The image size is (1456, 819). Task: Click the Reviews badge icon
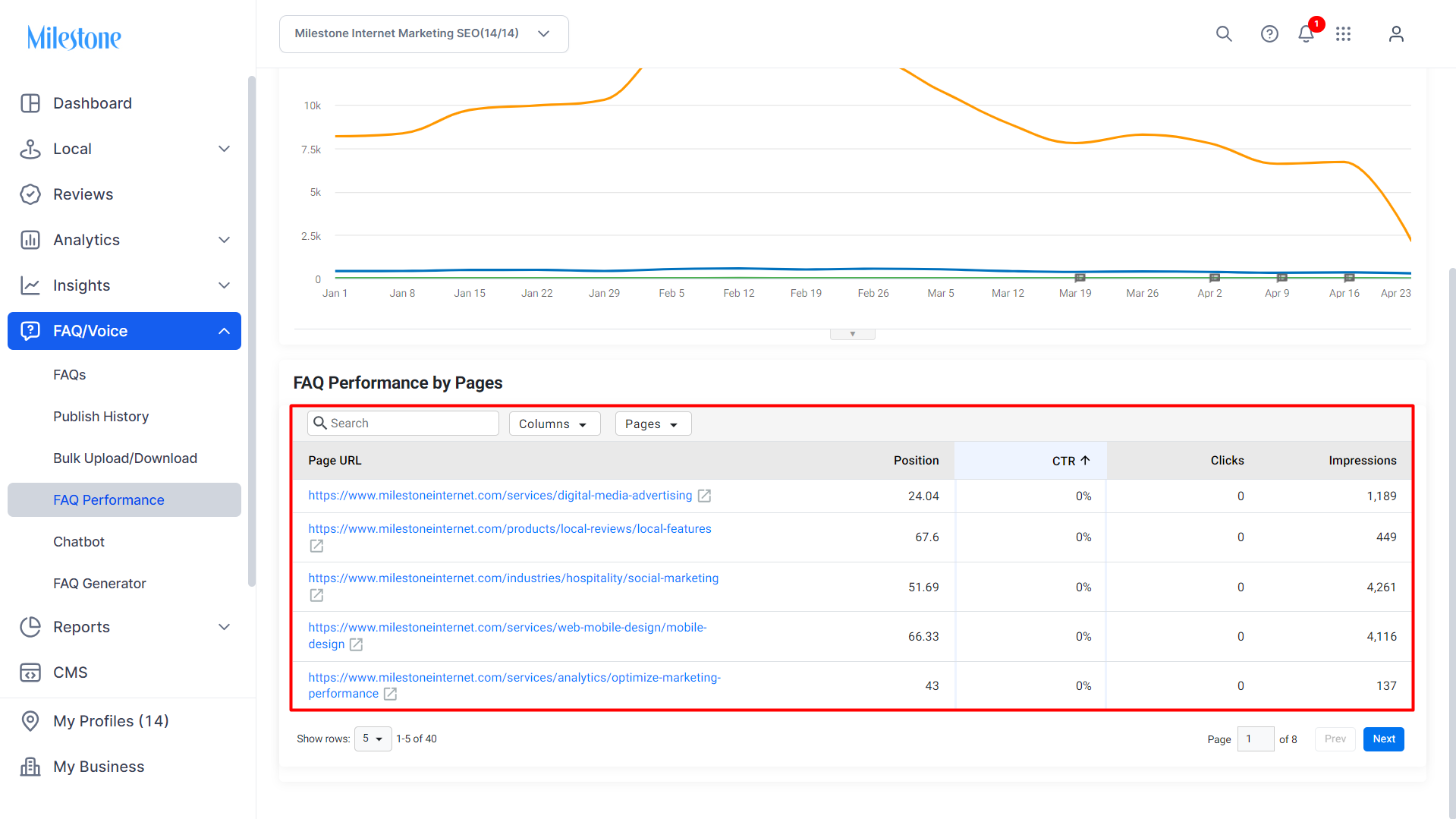(x=30, y=194)
